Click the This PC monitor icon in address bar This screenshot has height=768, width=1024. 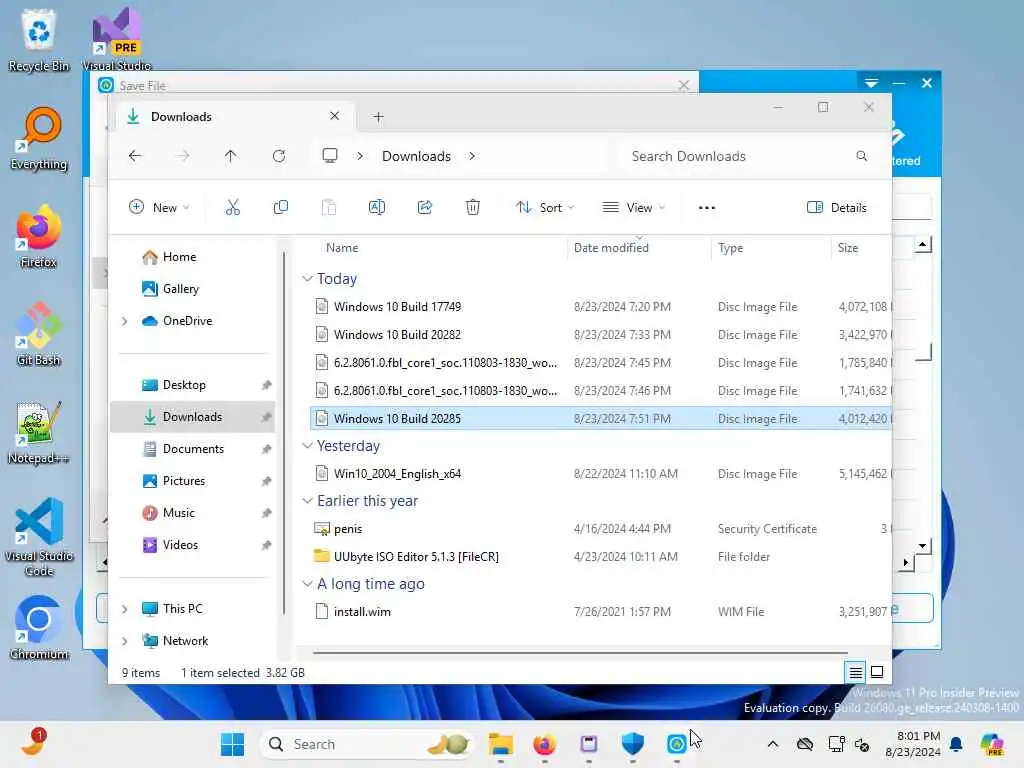[330, 155]
